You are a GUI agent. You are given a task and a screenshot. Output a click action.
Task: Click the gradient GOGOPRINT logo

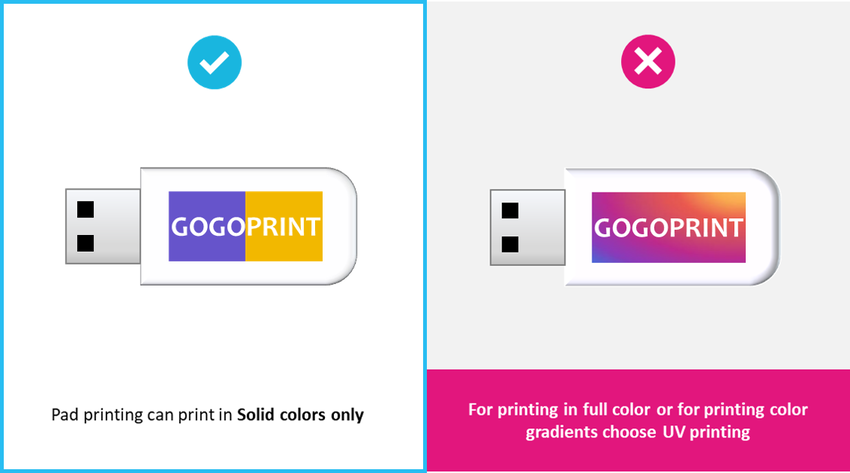click(668, 227)
